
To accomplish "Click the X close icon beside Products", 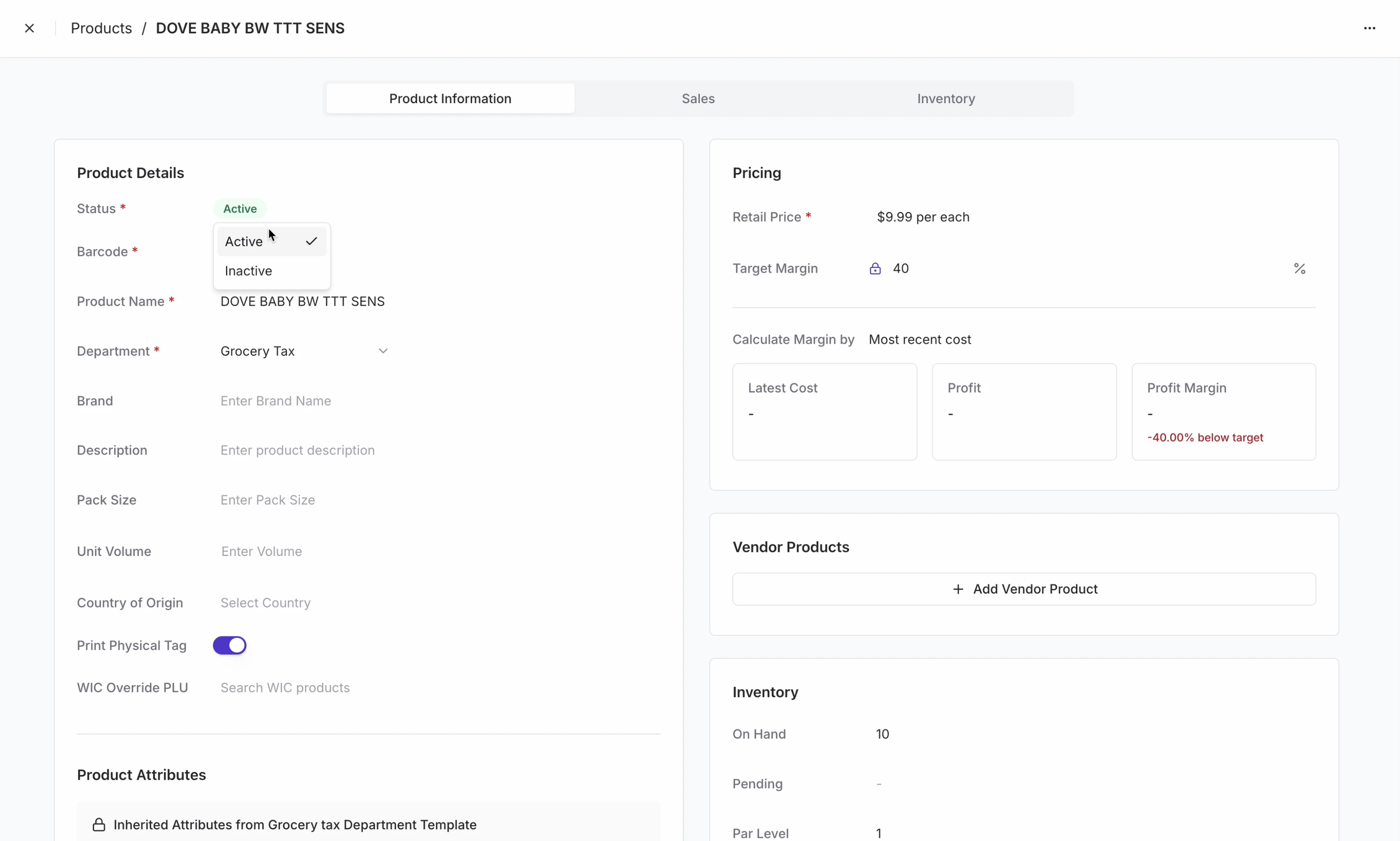I will pyautogui.click(x=30, y=28).
